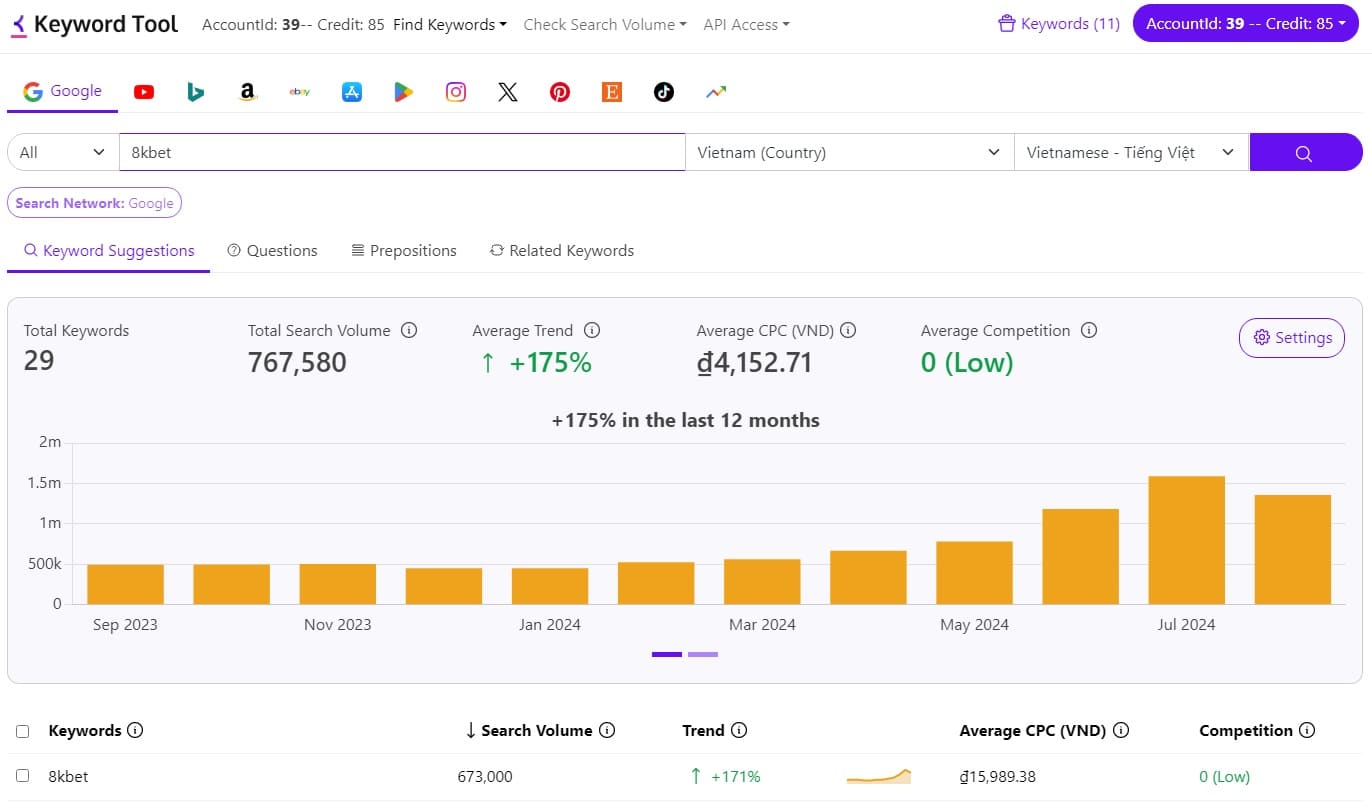Open the All search type dropdown
This screenshot has height=802, width=1372.
tap(63, 152)
